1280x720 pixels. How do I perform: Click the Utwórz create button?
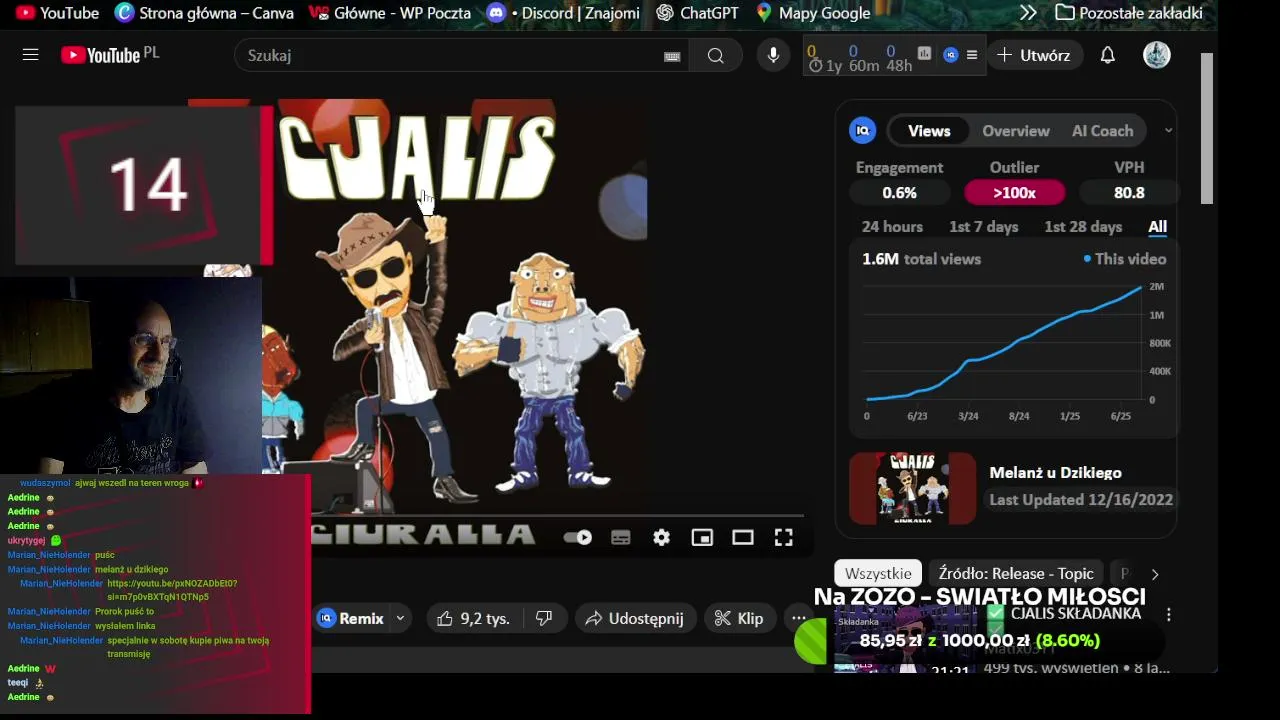point(1034,55)
